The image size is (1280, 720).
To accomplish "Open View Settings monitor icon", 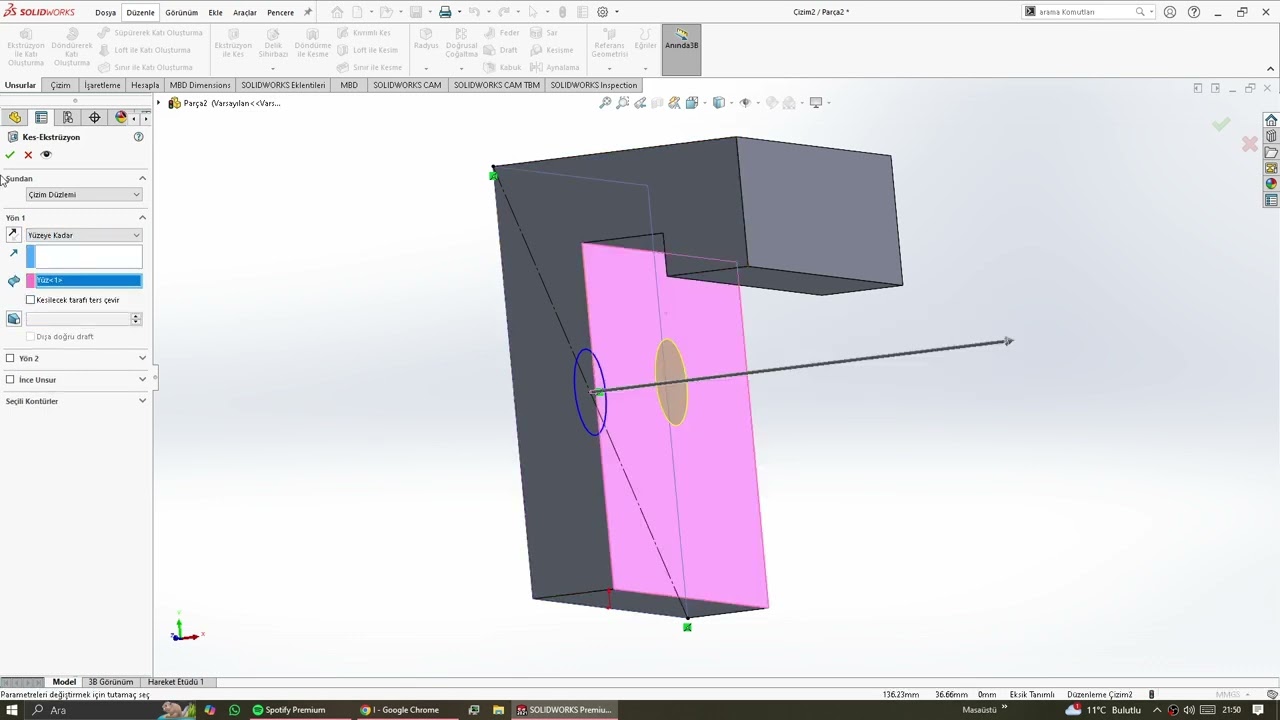I will tap(816, 102).
